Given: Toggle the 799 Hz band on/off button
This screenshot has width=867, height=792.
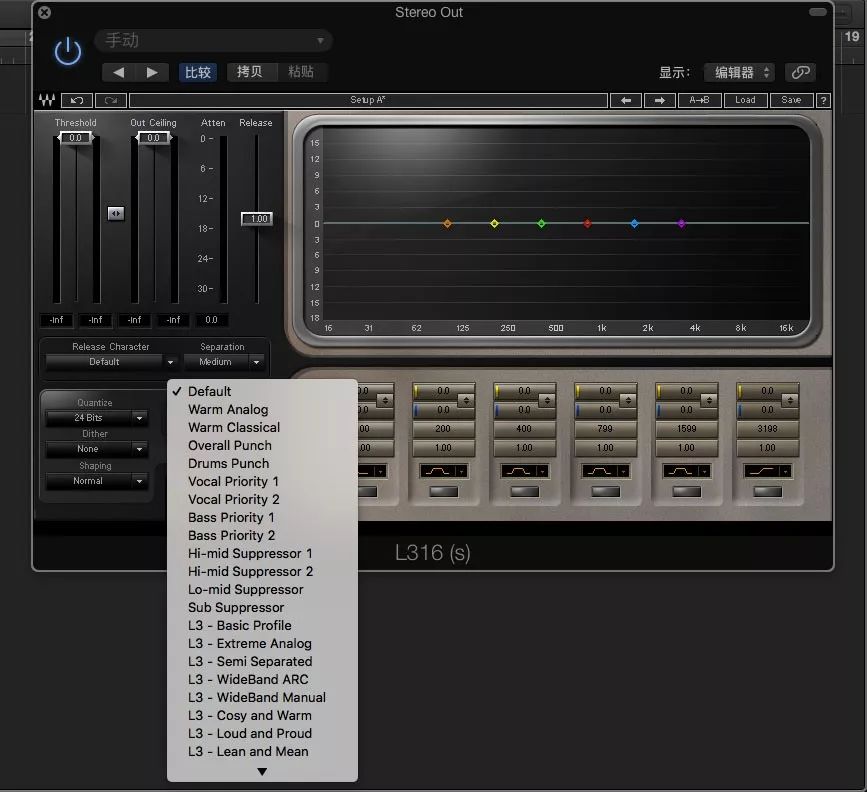Looking at the screenshot, I should 605,491.
